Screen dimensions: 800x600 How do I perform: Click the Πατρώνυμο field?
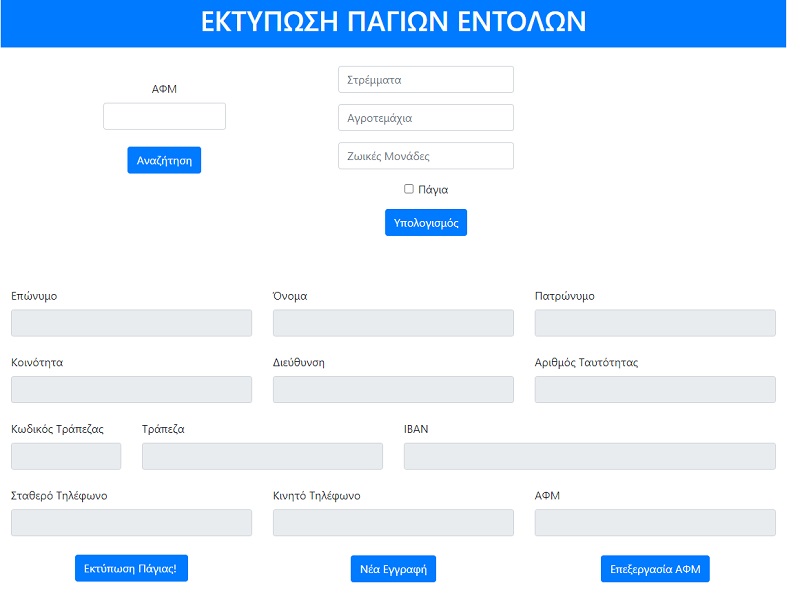pos(655,323)
